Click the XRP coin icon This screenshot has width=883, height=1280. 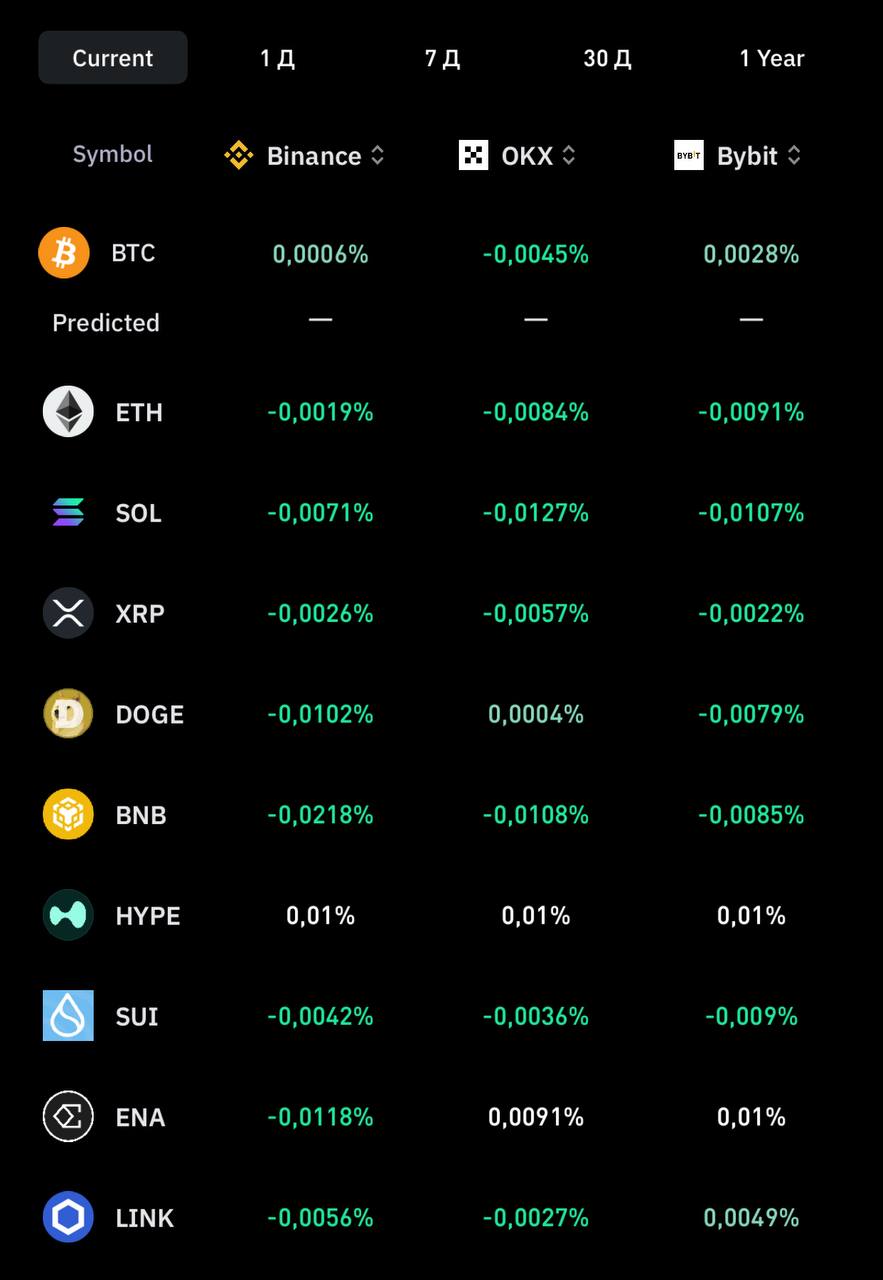68,613
